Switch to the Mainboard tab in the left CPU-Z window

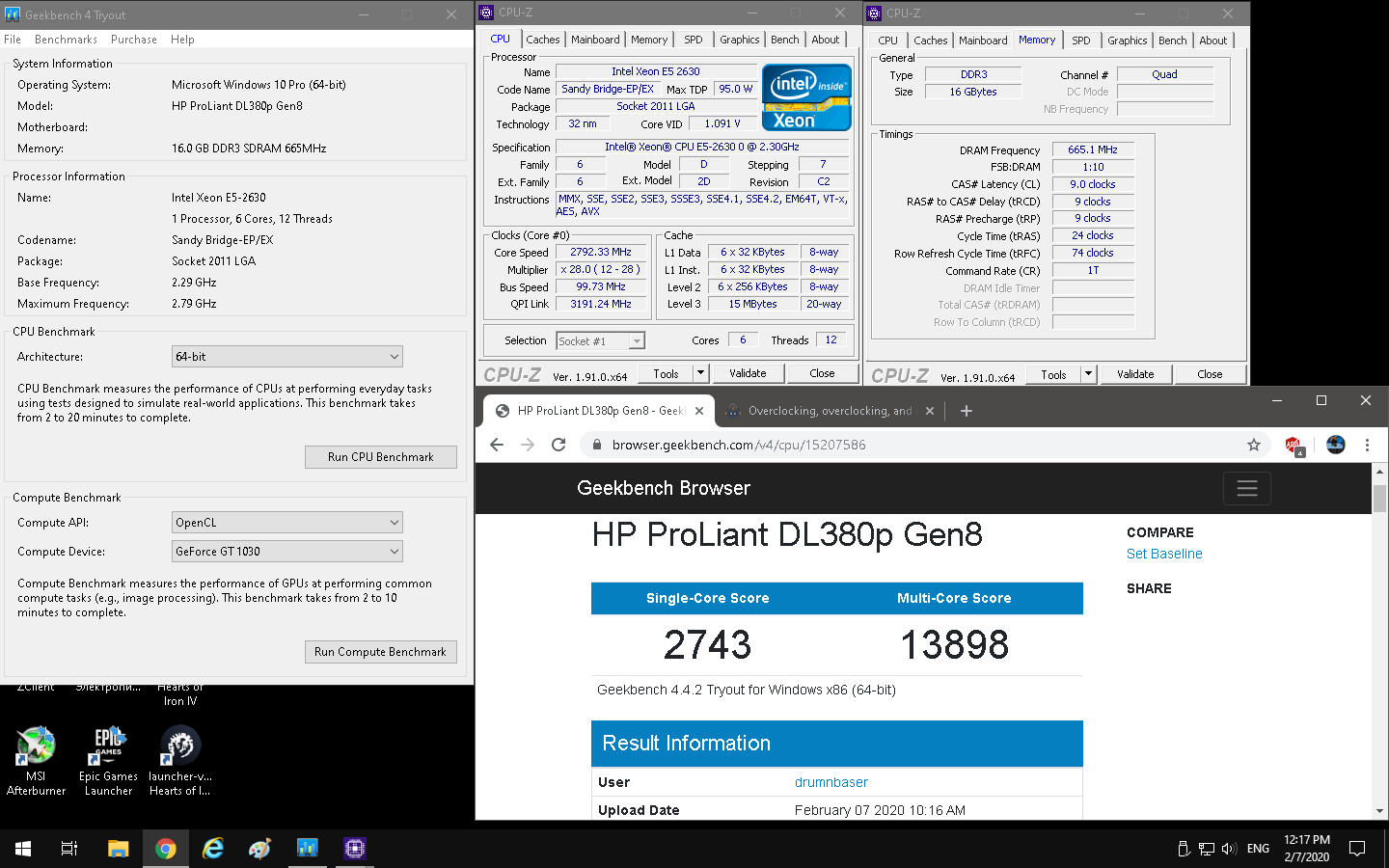[x=595, y=40]
